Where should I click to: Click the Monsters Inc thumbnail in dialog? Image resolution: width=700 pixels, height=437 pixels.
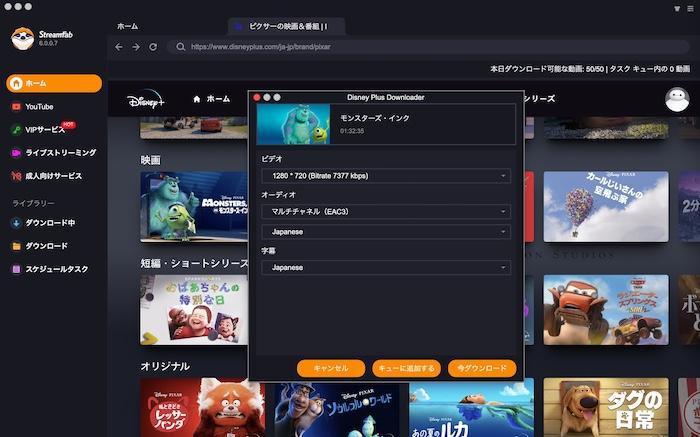click(x=293, y=124)
